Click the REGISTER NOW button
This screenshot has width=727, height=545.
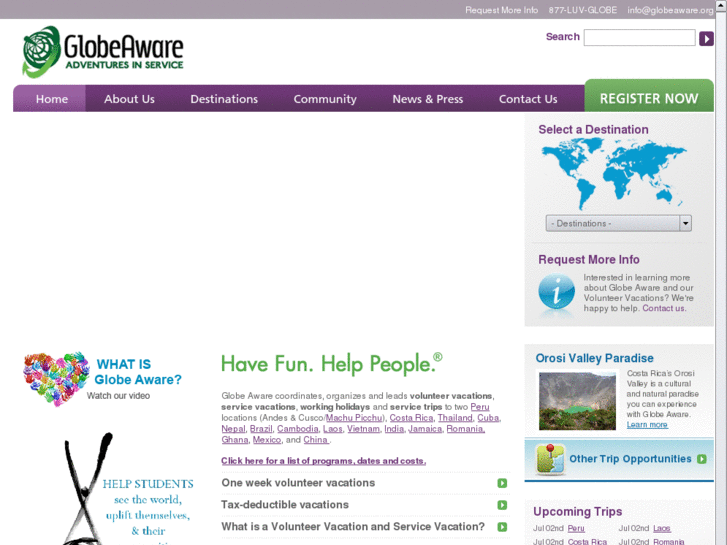[649, 98]
